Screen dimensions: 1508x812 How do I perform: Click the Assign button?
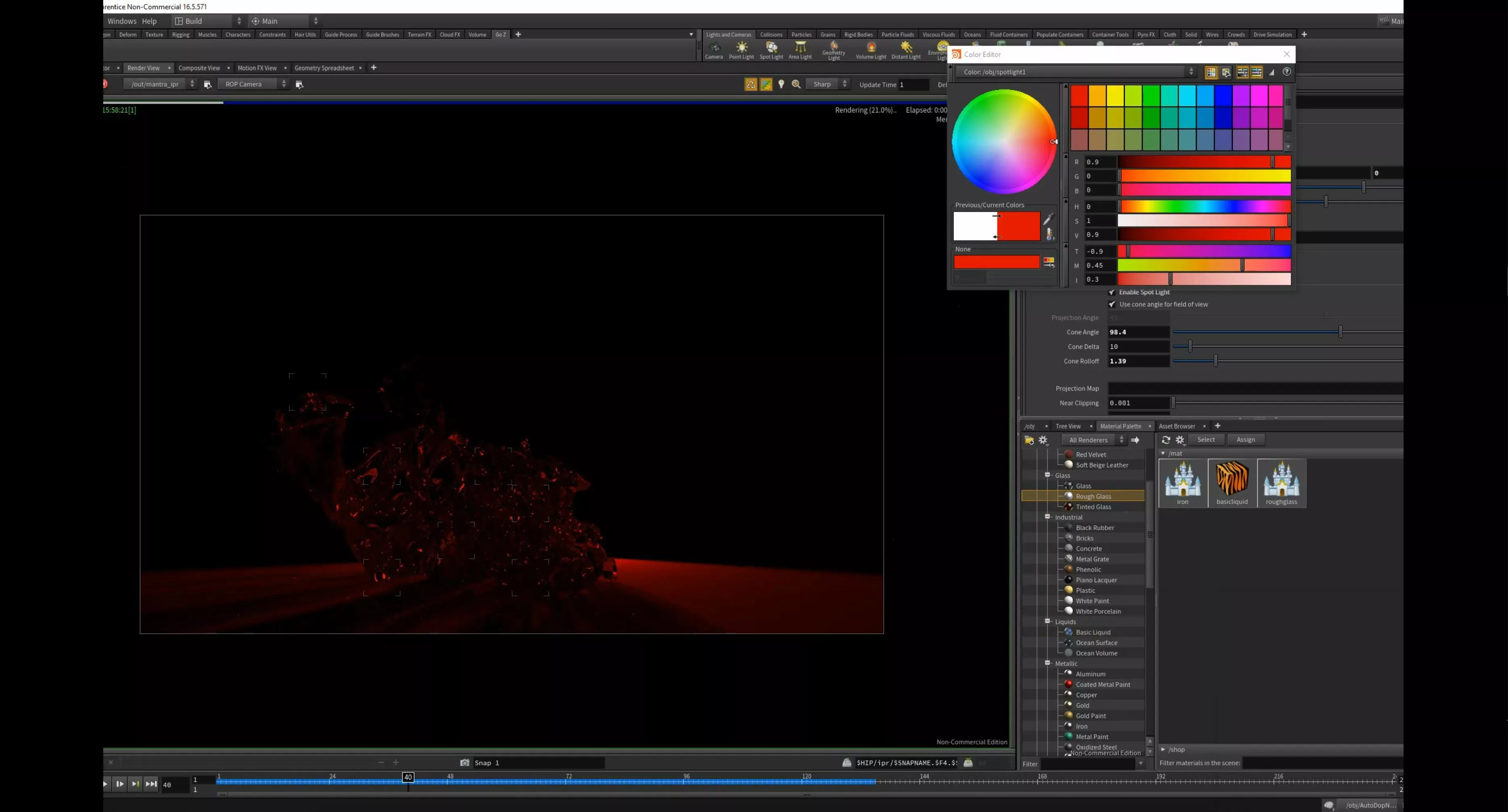[1245, 439]
